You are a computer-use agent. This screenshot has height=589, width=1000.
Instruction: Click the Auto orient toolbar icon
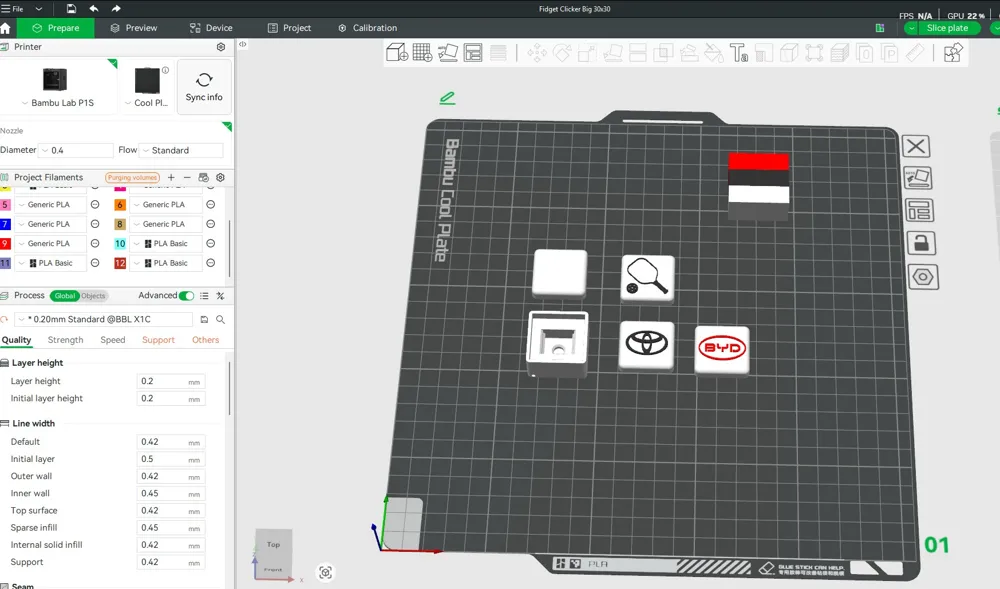point(448,53)
